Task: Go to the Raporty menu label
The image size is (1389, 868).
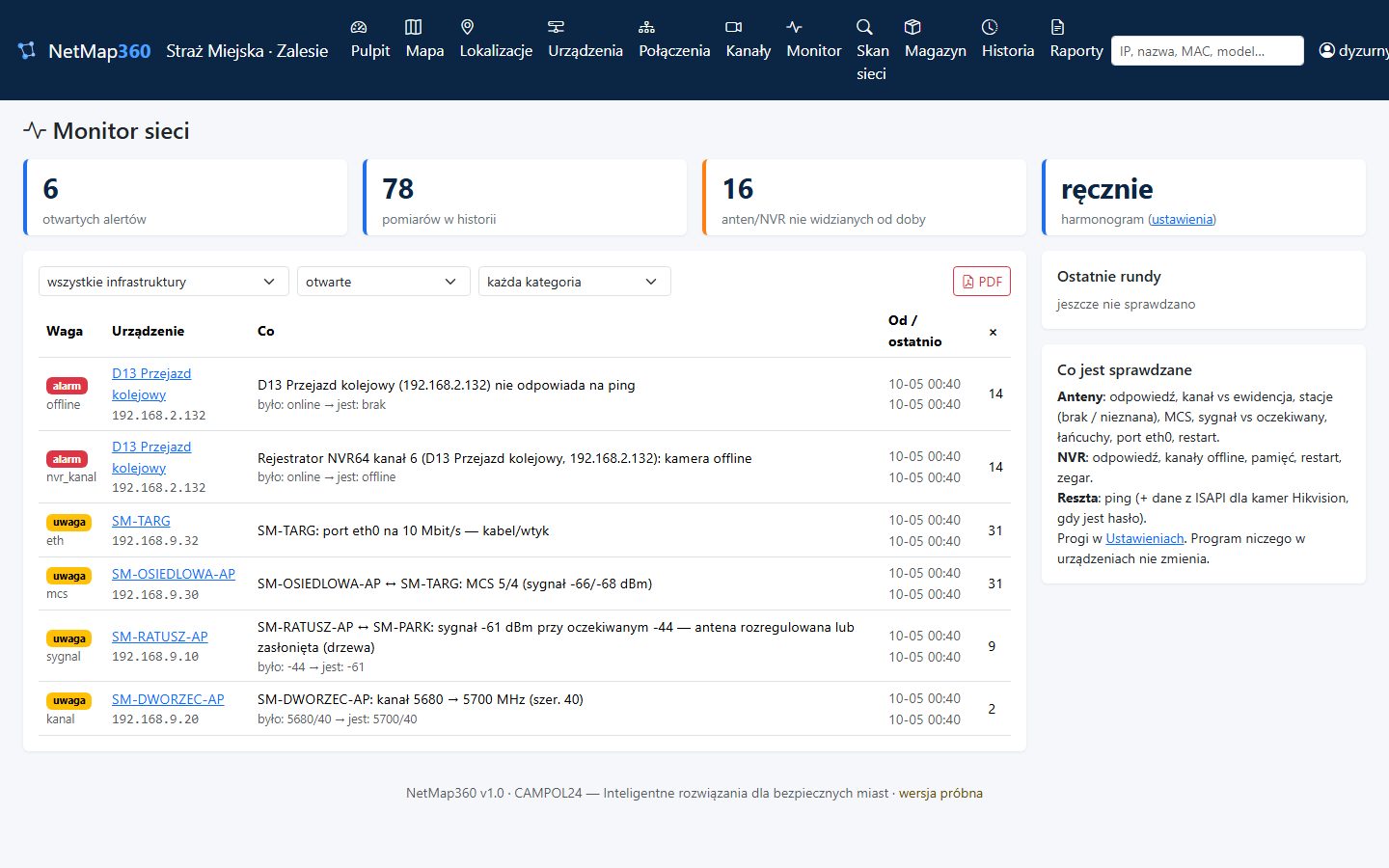Action: coord(1076,51)
